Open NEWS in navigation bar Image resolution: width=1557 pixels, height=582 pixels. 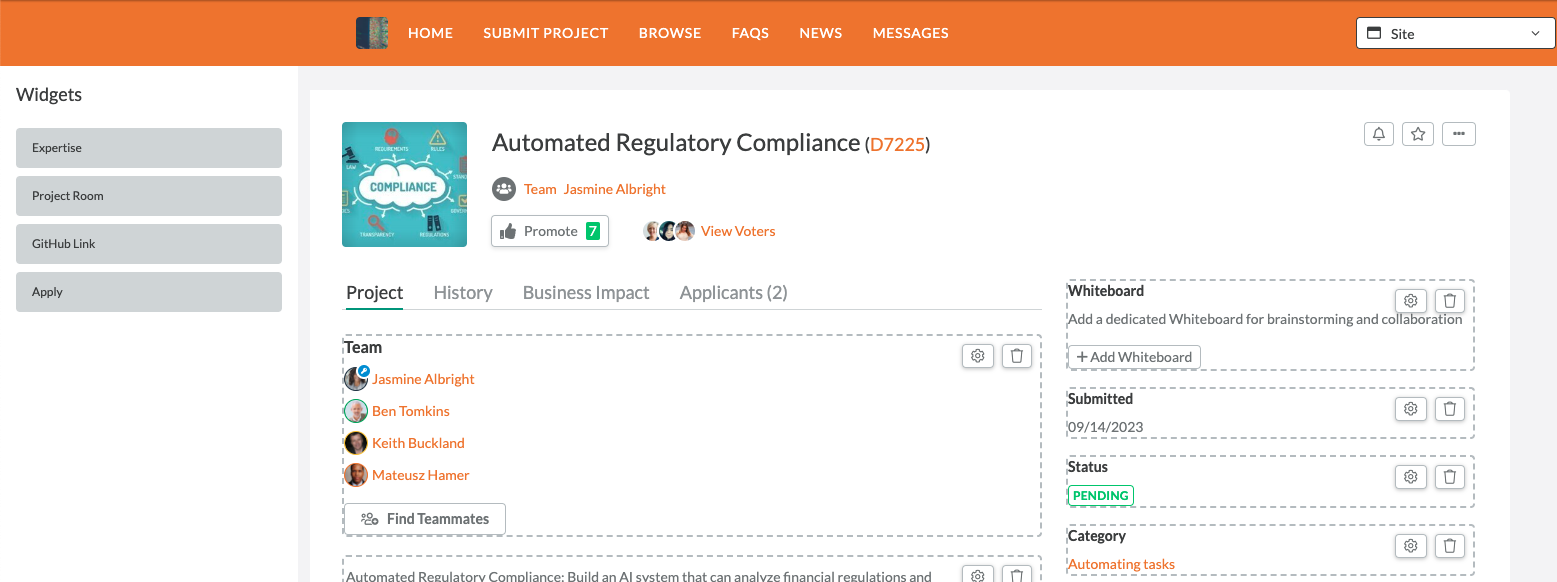[x=821, y=33]
